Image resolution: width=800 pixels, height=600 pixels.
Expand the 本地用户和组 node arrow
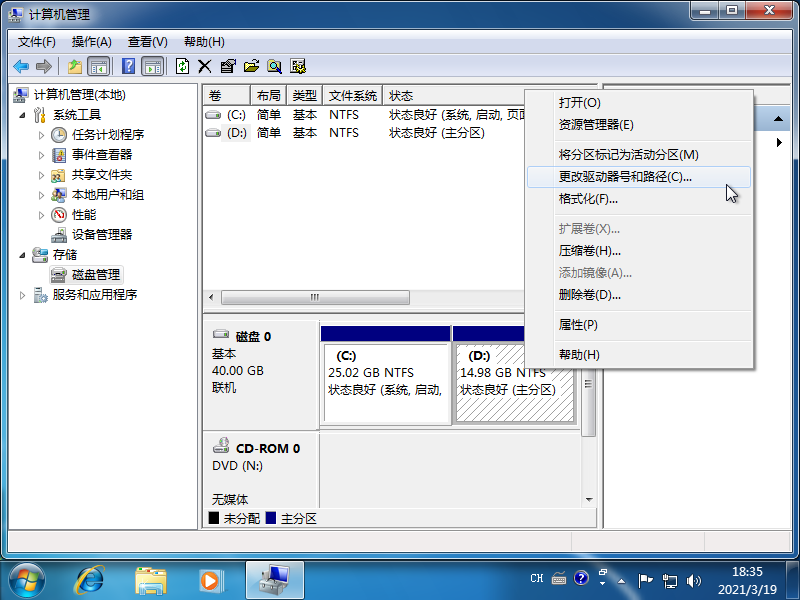coord(41,195)
